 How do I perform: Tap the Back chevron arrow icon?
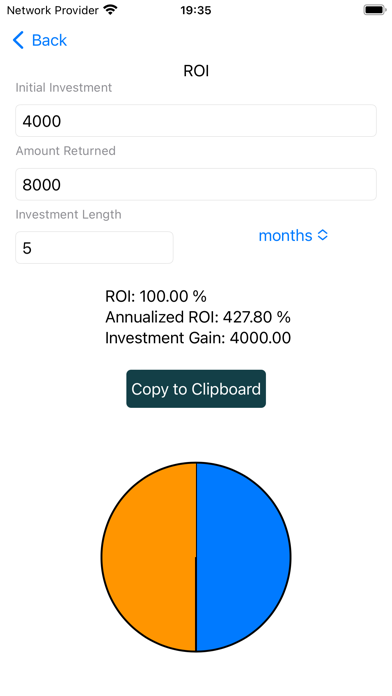(18, 40)
